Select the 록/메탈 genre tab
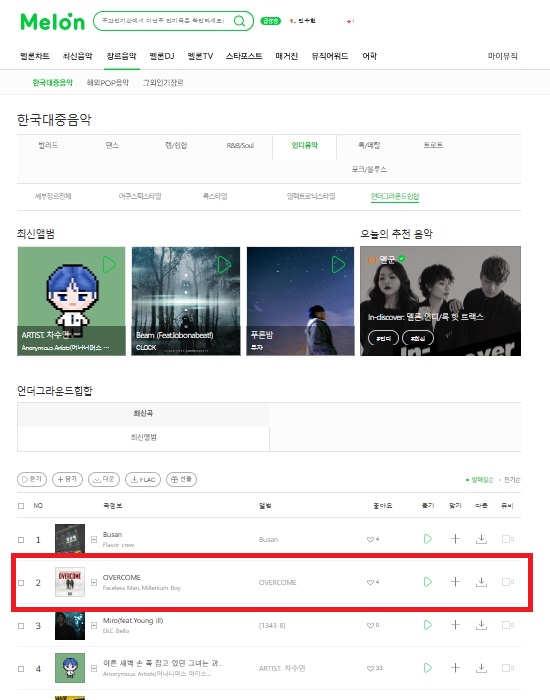 click(x=369, y=146)
